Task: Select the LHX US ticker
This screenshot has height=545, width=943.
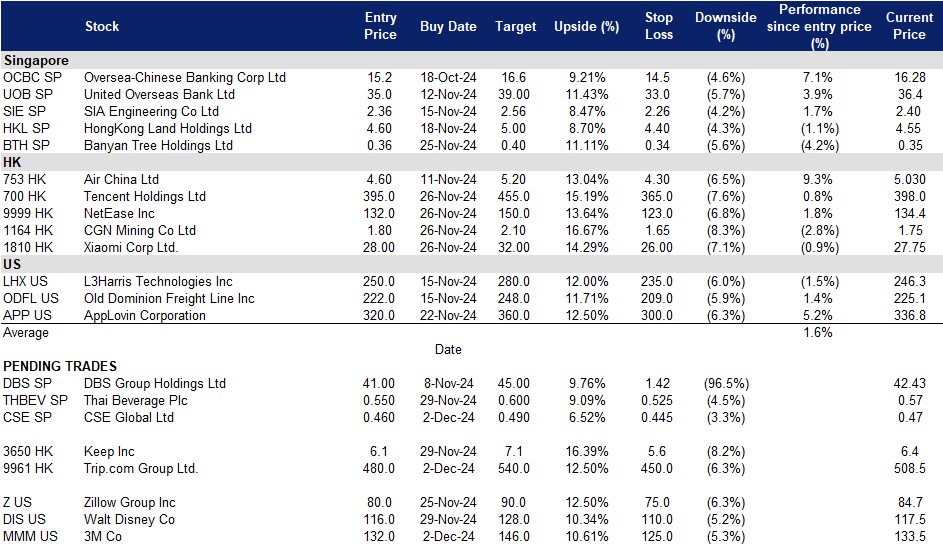Action: click(x=25, y=282)
